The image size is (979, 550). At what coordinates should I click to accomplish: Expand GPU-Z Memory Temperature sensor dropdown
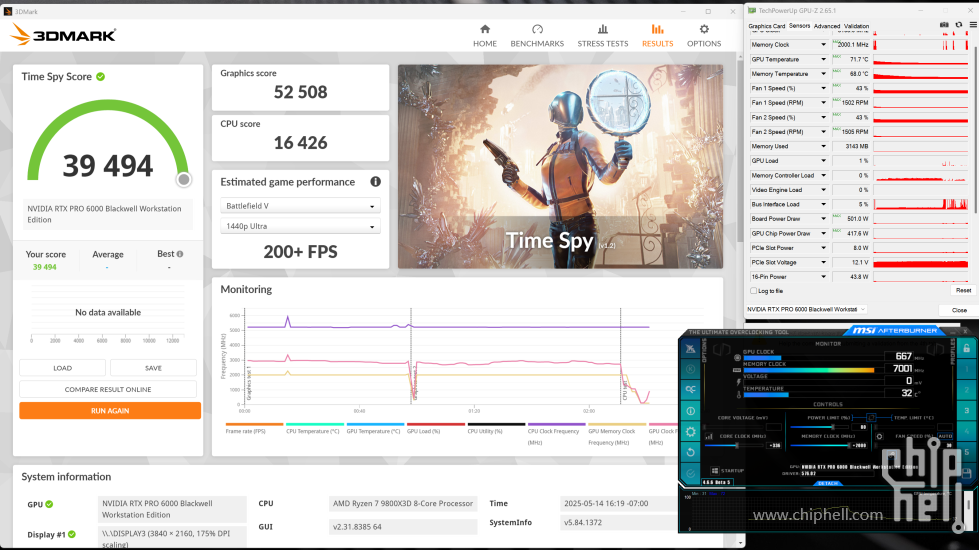[x=823, y=74]
